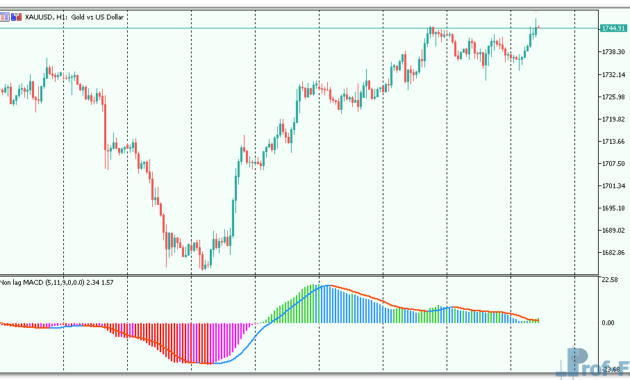Viewport: 630px width, 380px height.
Task: Click the 1707.50 price scale value
Action: point(613,163)
